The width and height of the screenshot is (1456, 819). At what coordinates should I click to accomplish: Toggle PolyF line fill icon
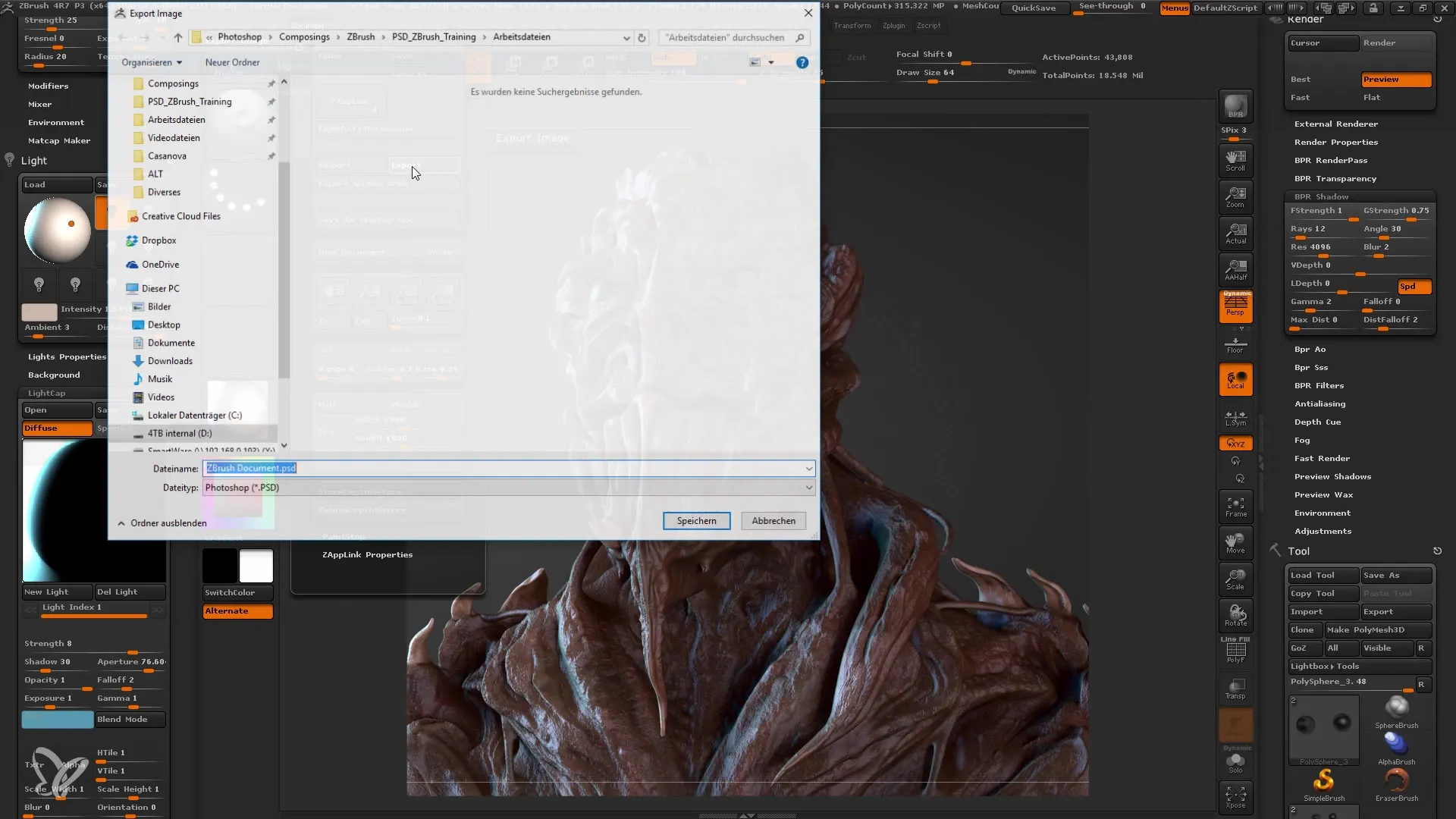[1235, 651]
